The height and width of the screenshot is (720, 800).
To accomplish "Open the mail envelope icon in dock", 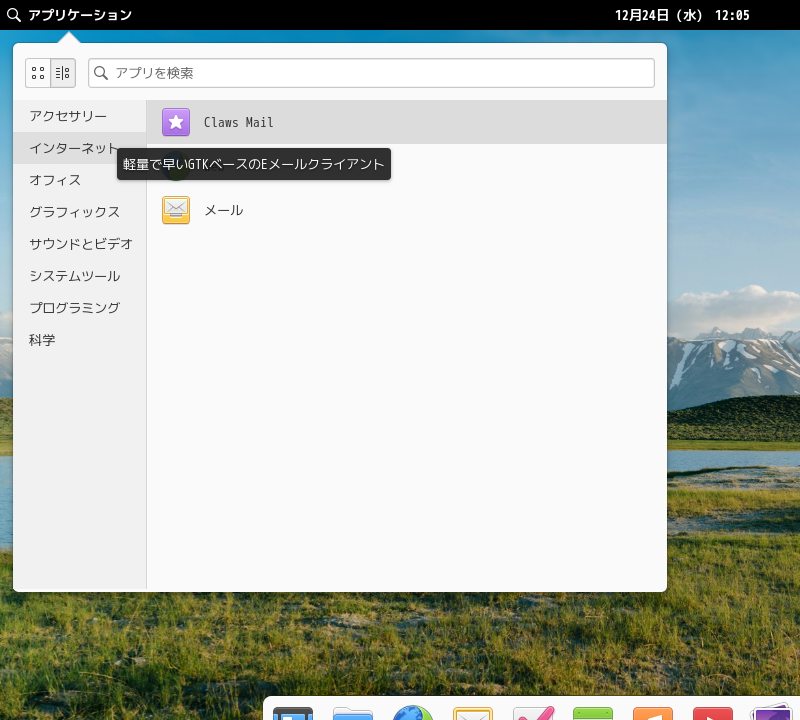I will coord(473,712).
